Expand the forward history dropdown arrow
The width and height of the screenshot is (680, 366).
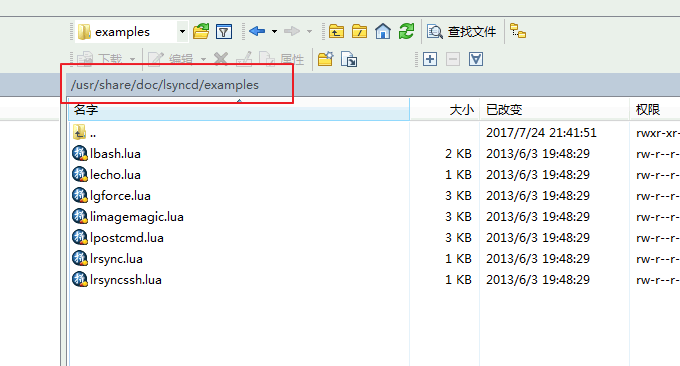coord(309,32)
